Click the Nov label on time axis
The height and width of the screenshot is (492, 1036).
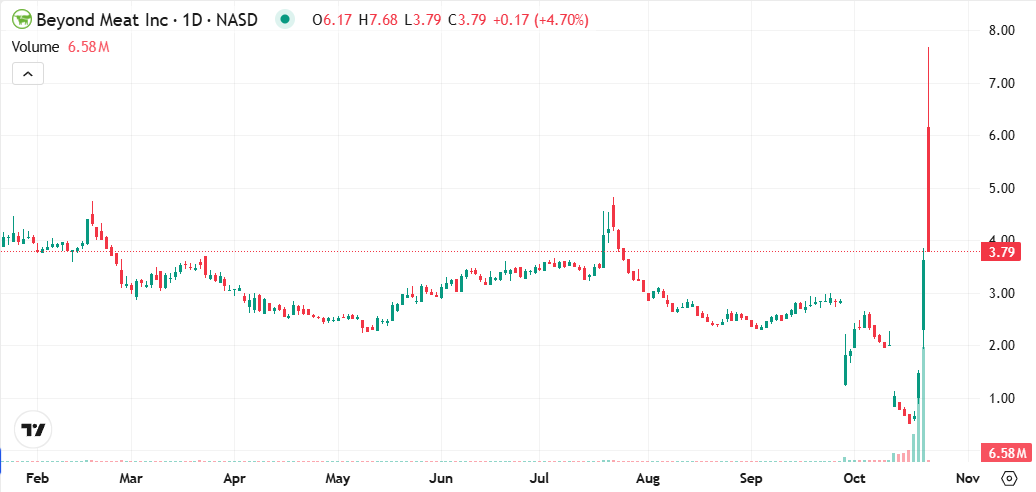pyautogui.click(x=966, y=479)
